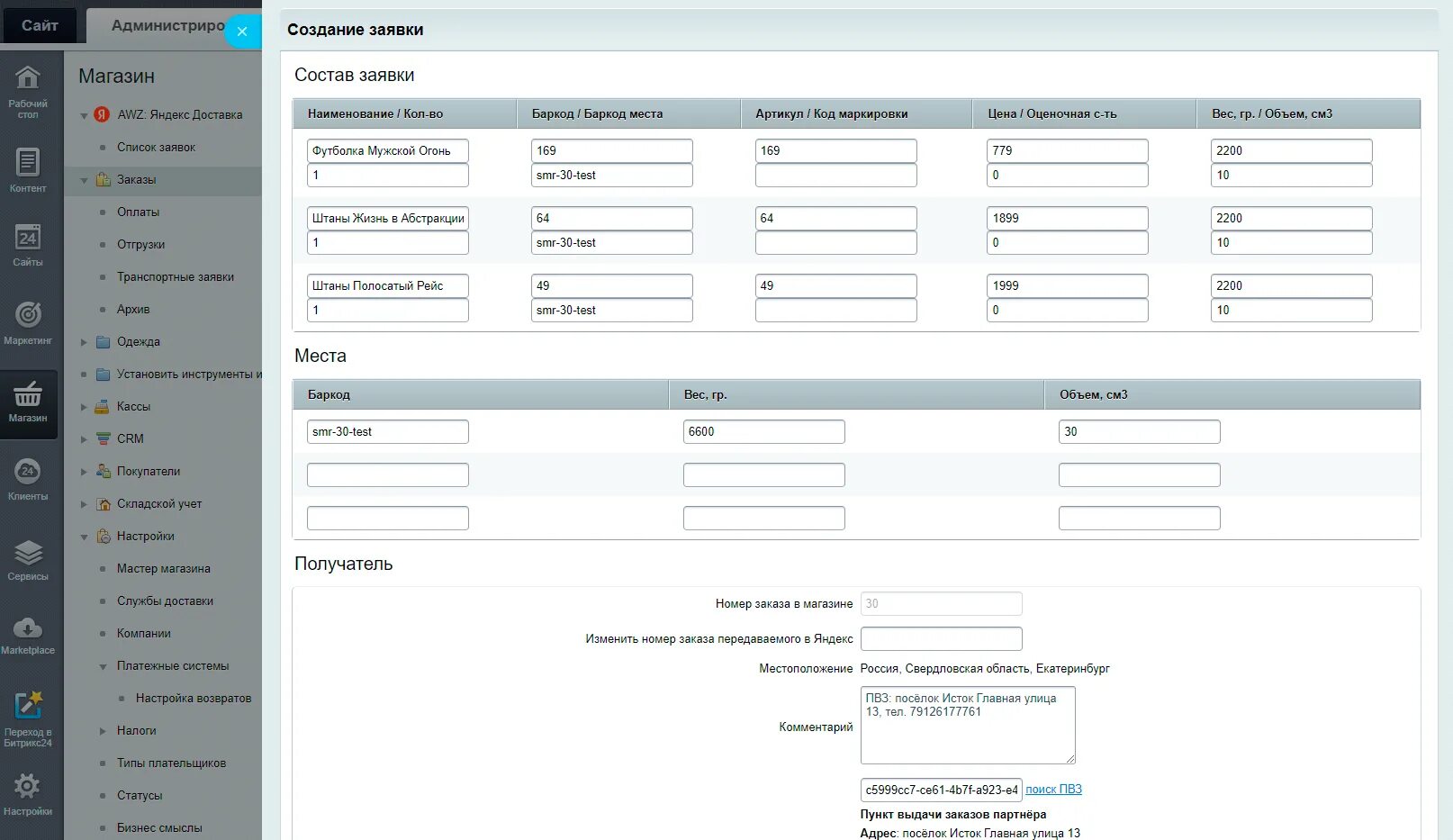This screenshot has height=840, width=1453.
Task: Open Список заявок menu item
Action: pyautogui.click(x=156, y=147)
